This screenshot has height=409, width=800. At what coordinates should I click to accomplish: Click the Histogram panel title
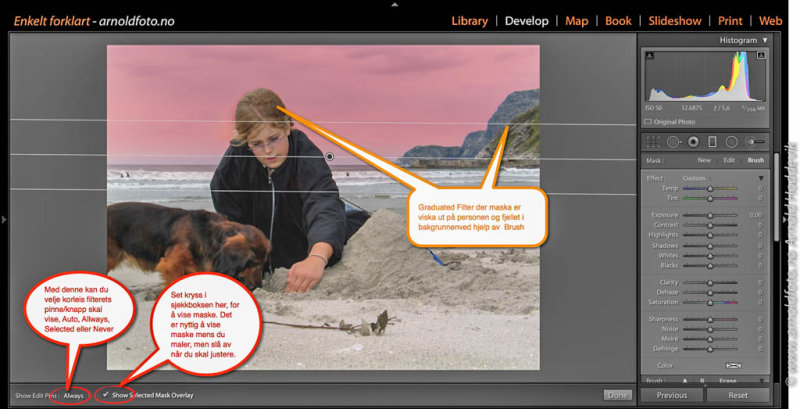coord(738,40)
